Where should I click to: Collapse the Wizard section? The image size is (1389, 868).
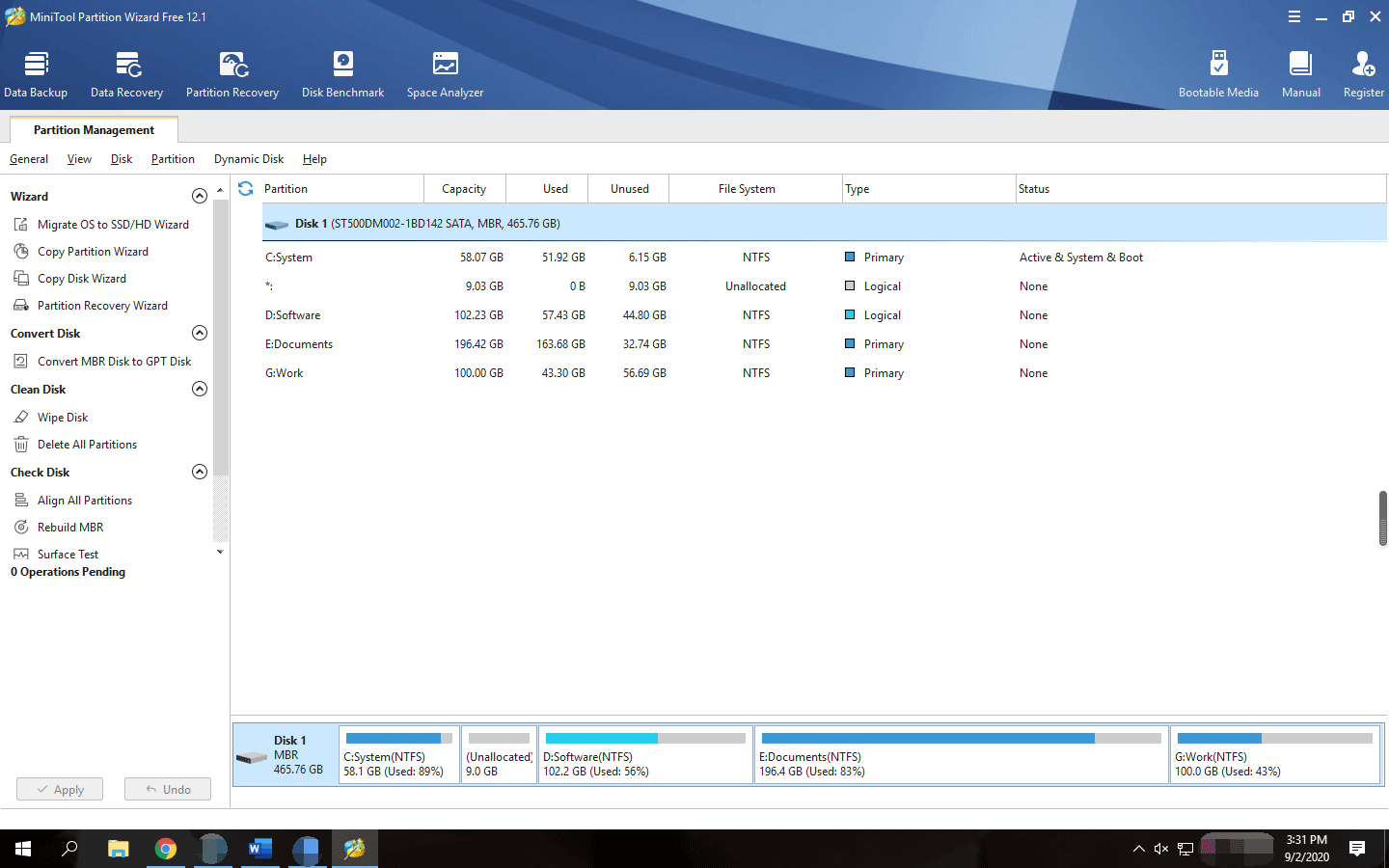click(200, 195)
